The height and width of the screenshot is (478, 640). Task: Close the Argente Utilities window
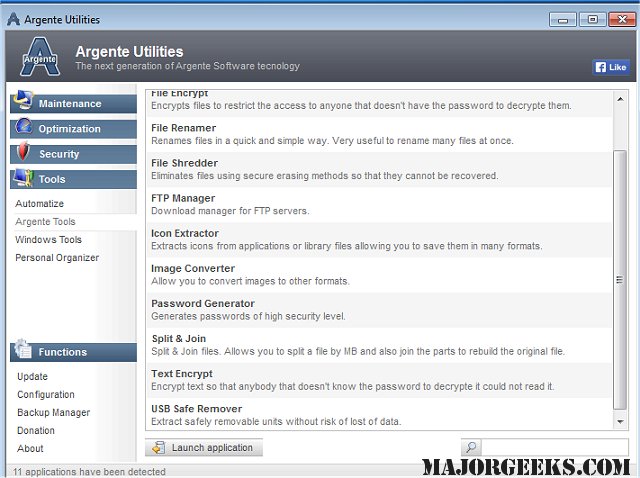622,19
